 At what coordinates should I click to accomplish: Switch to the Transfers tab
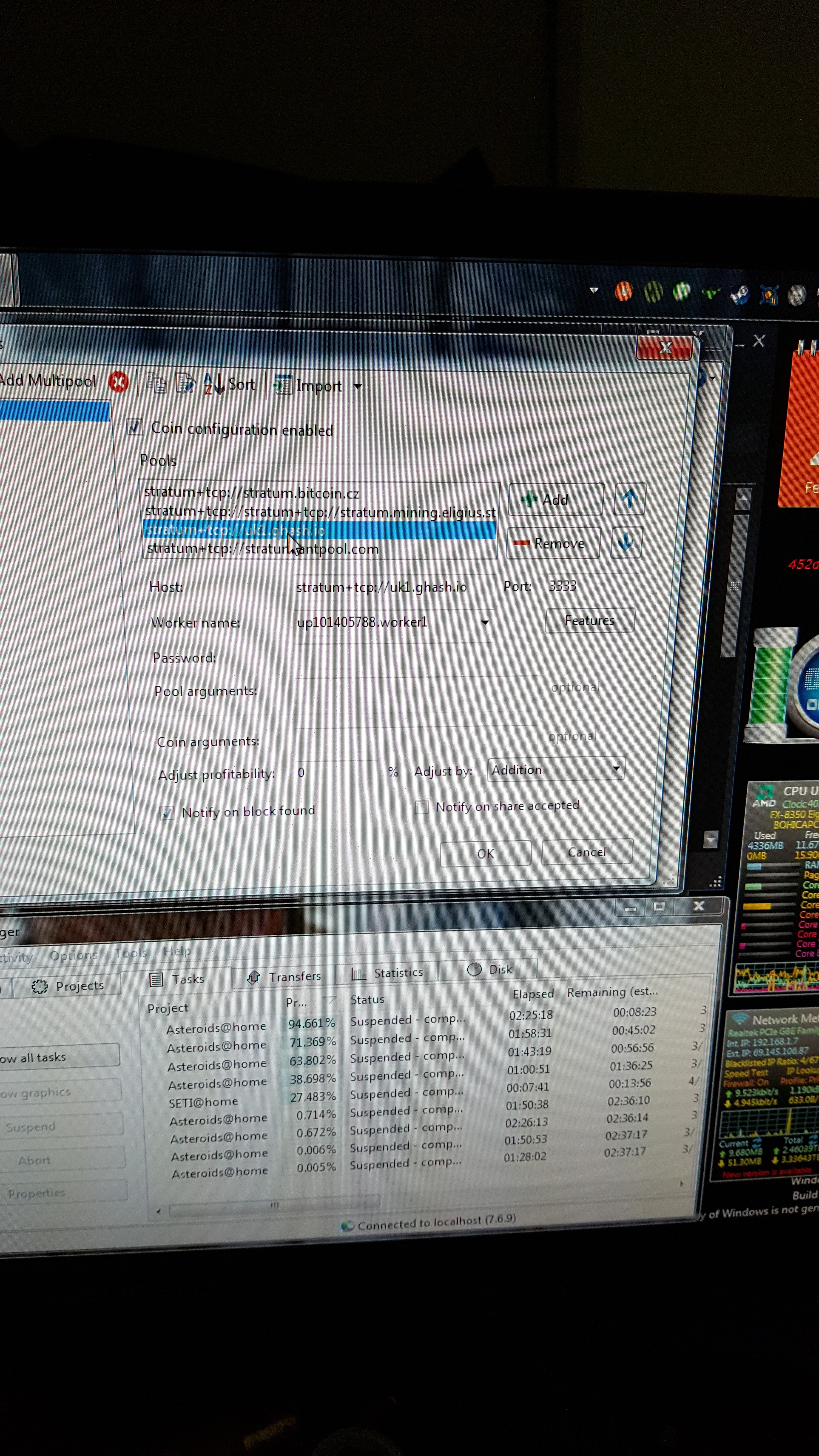point(284,977)
